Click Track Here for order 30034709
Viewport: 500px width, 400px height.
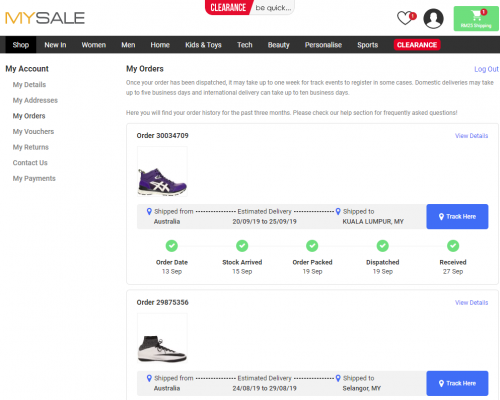point(457,217)
